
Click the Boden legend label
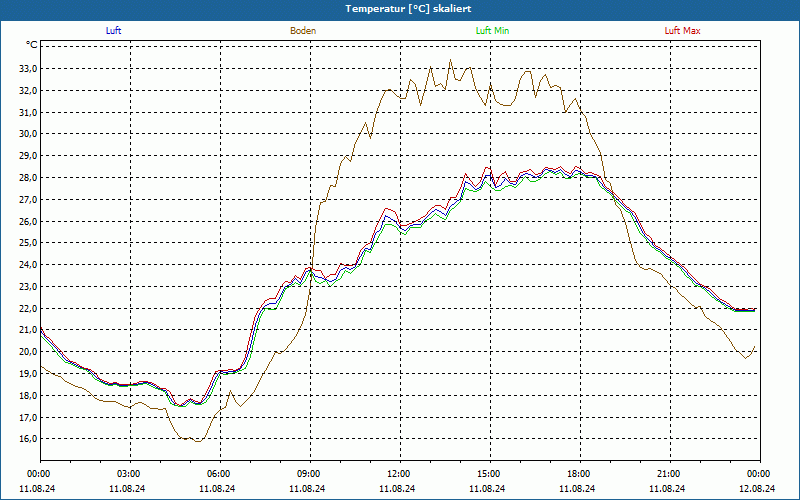click(x=303, y=31)
